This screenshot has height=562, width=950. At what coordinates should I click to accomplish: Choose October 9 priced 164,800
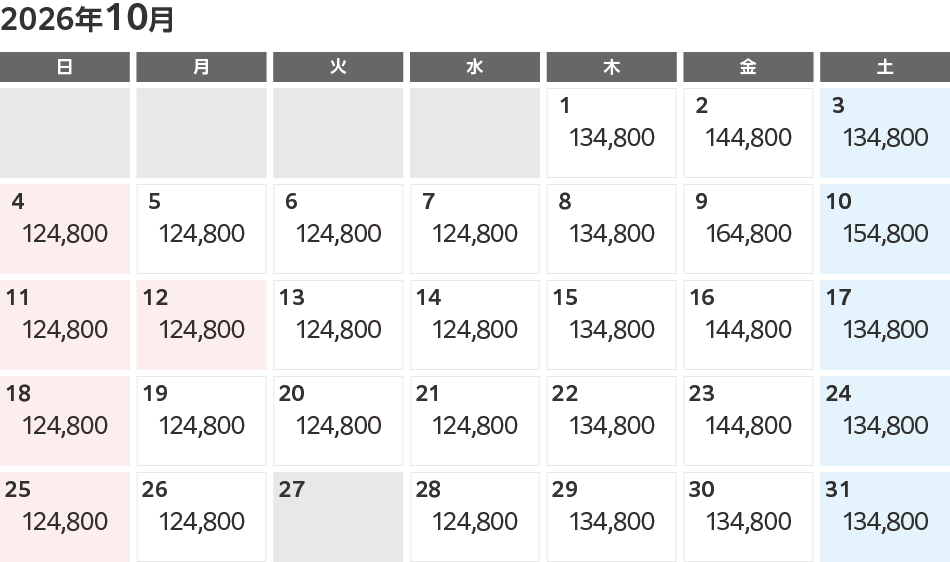(748, 228)
